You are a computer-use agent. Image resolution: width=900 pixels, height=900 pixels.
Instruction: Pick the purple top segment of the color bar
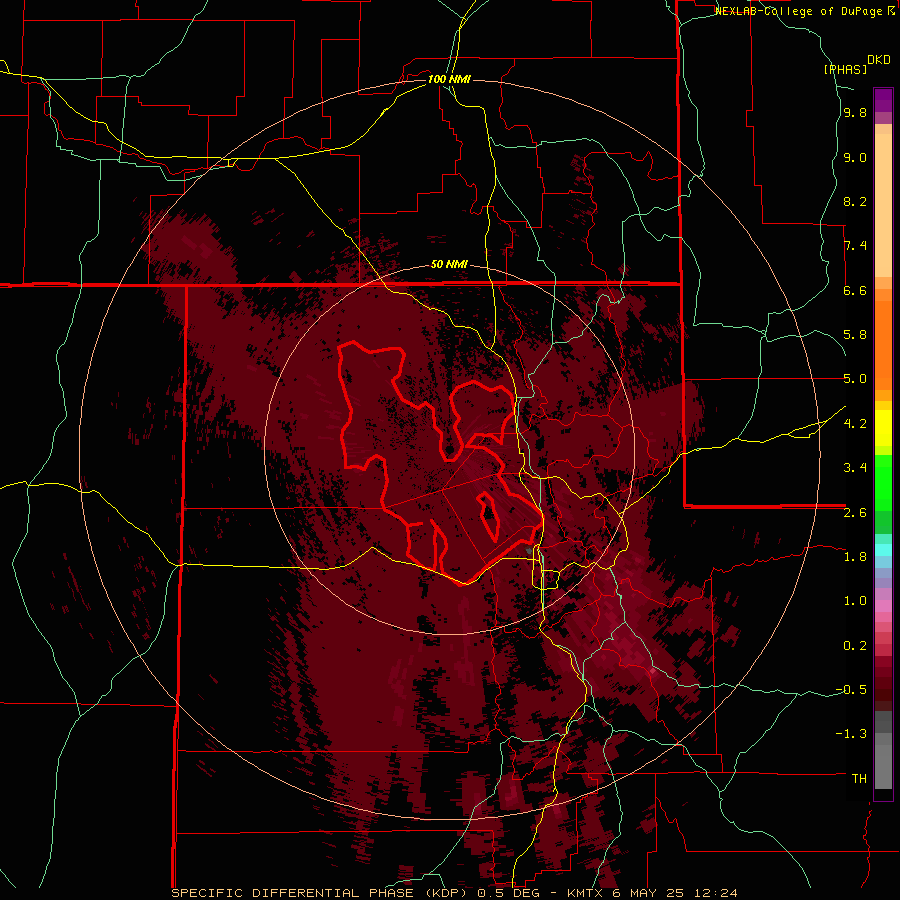(x=883, y=100)
